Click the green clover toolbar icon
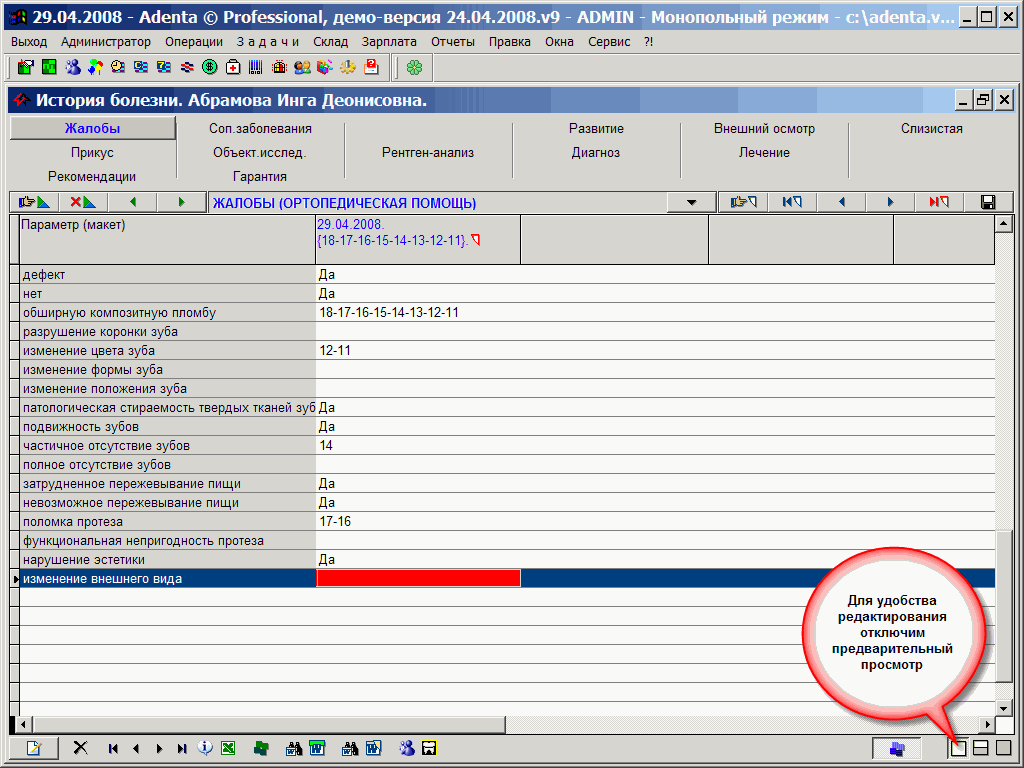 414,67
